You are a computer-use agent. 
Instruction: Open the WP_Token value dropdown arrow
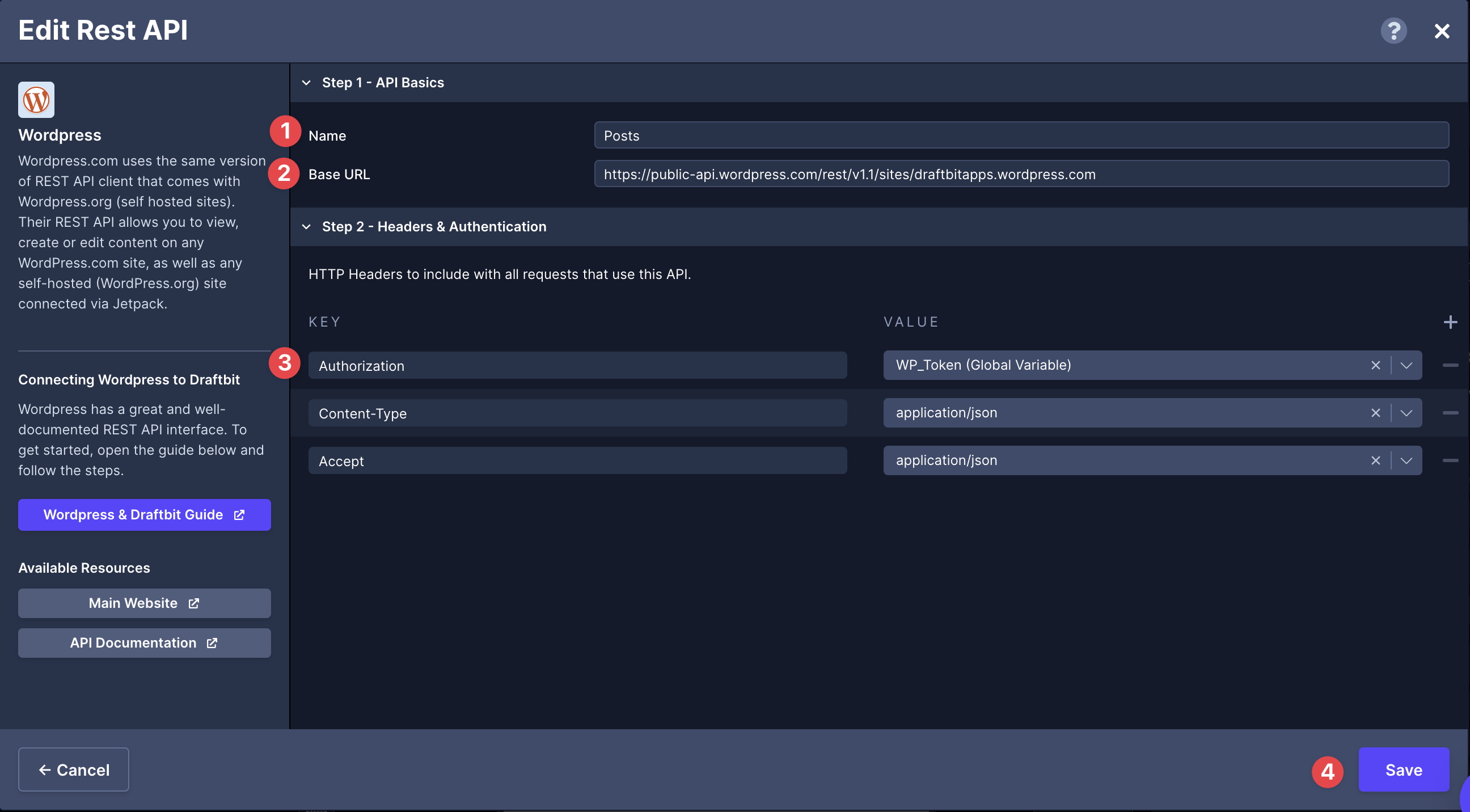tap(1406, 366)
